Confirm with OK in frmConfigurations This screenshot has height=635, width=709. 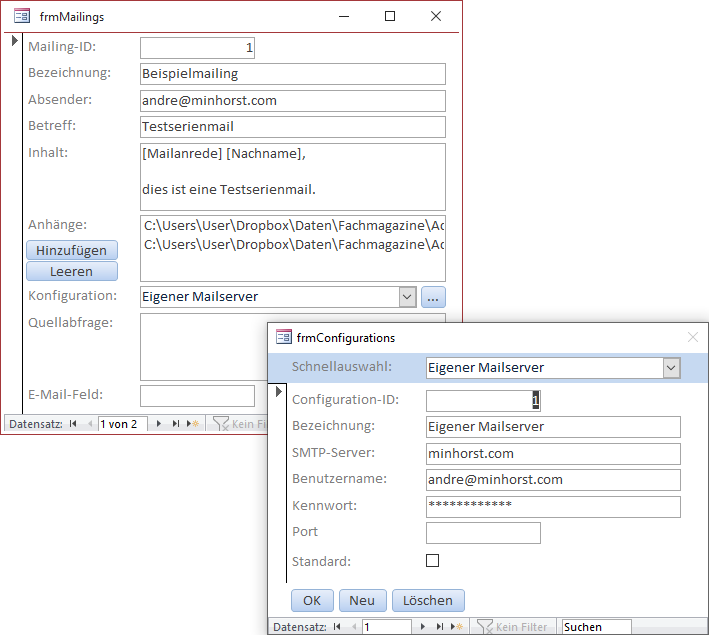312,600
